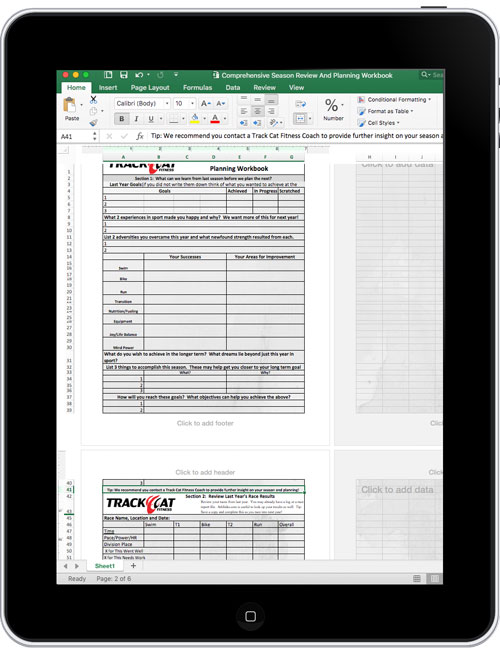The width and height of the screenshot is (500, 648).
Task: Toggle Underline formatting
Action: (151, 119)
